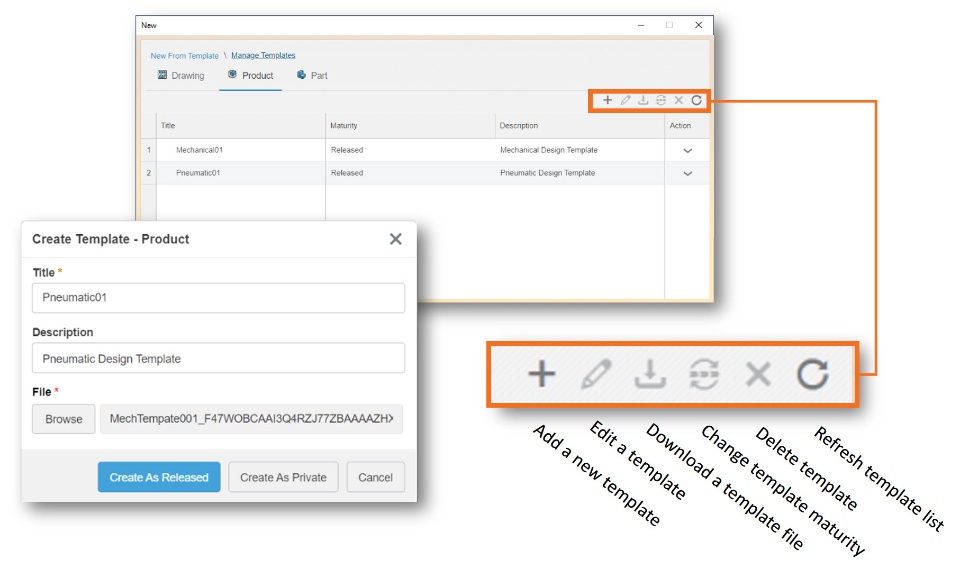Select the Product tab
Viewport: 960px width, 569px height.
250,75
